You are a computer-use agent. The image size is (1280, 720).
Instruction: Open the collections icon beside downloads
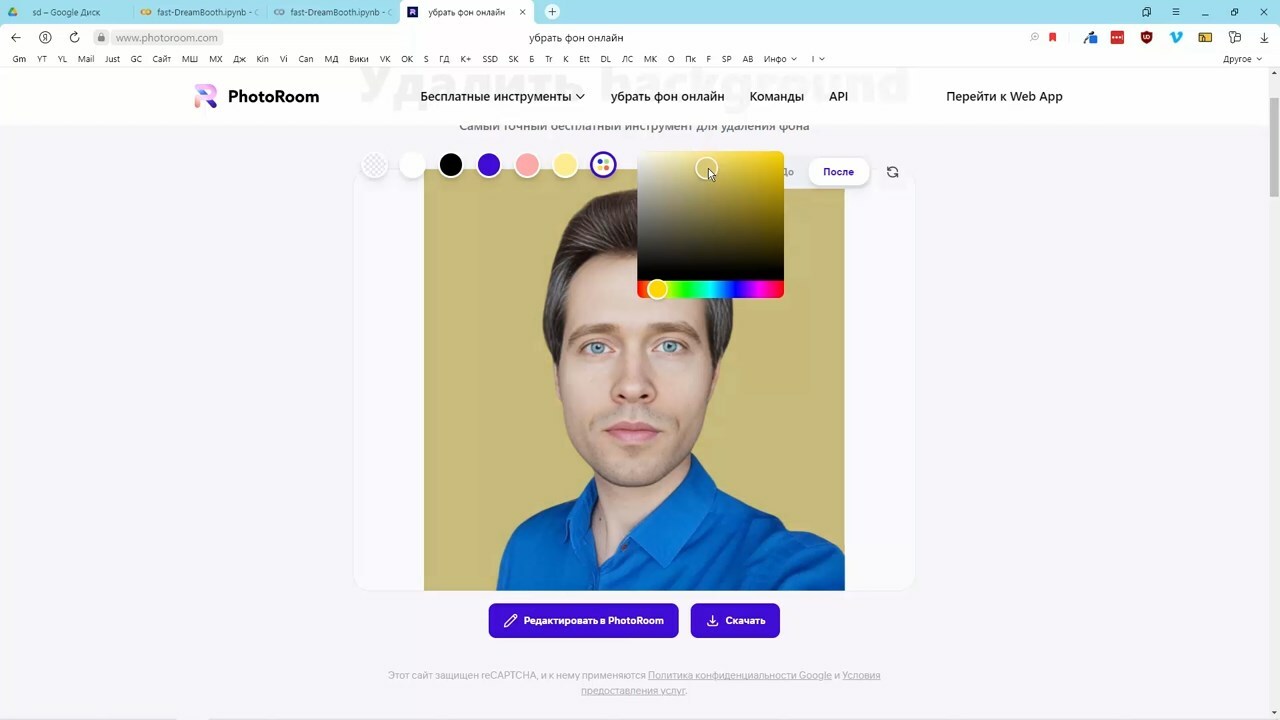click(x=1235, y=38)
